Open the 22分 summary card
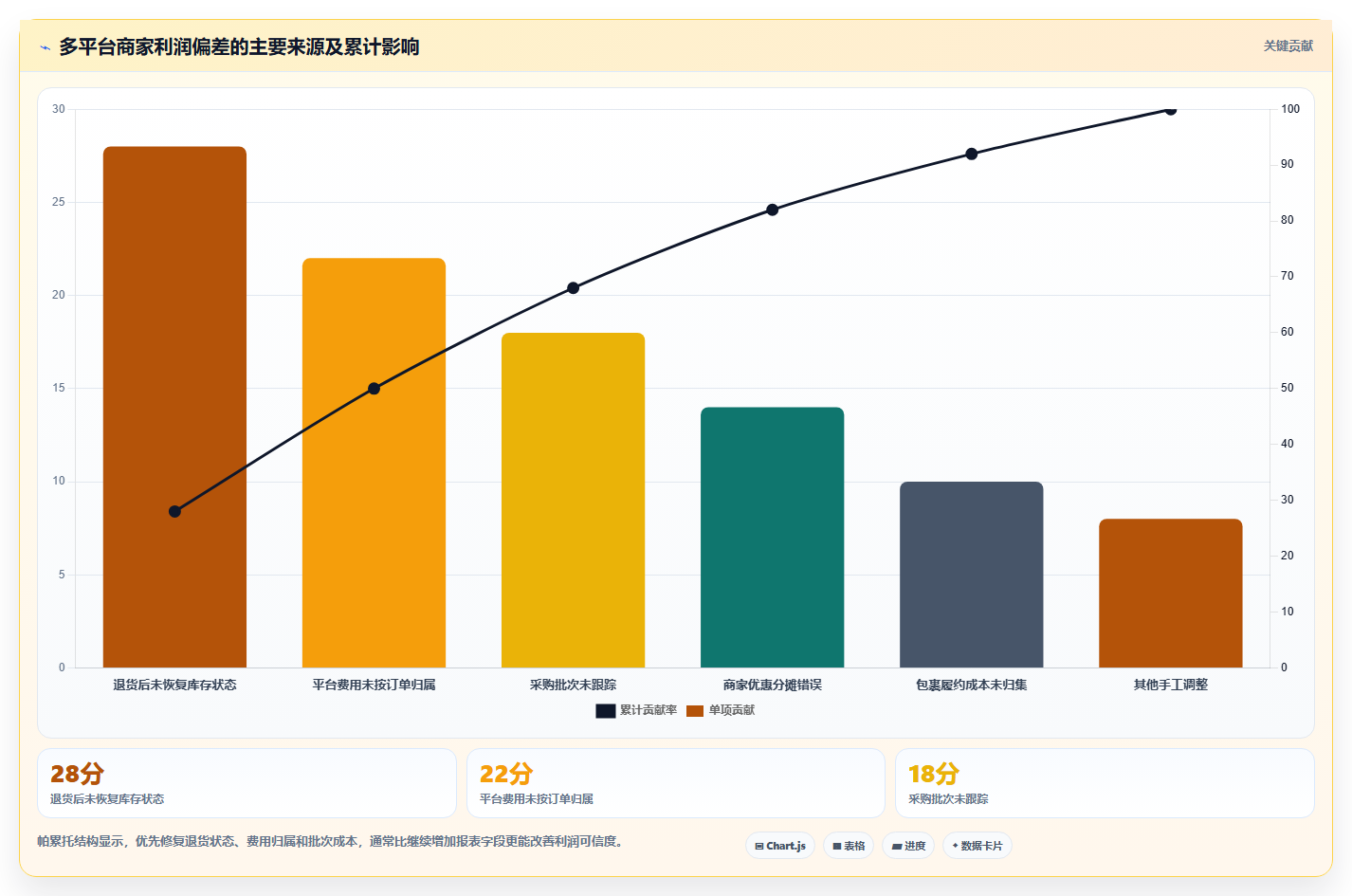Image resolution: width=1352 pixels, height=896 pixels. pyautogui.click(x=675, y=783)
